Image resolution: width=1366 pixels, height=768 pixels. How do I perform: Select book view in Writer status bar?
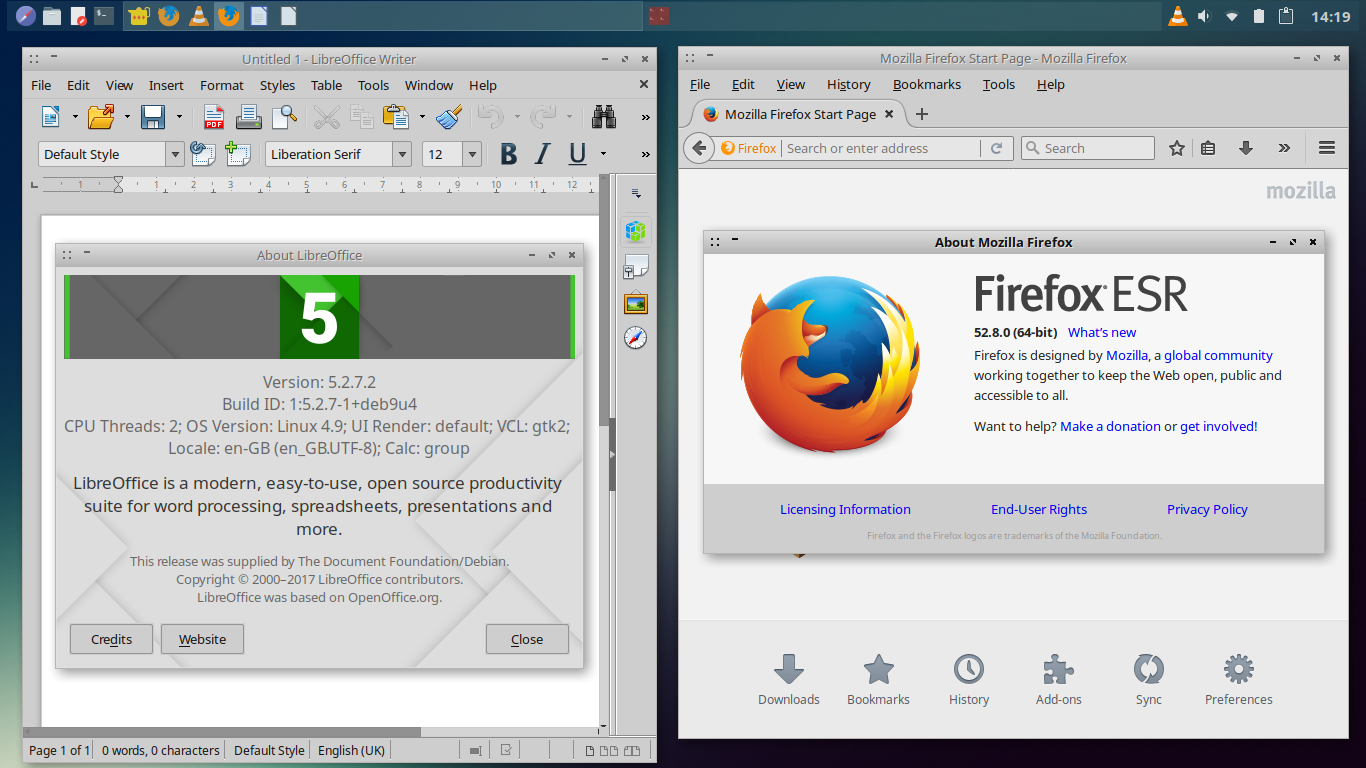pos(632,750)
